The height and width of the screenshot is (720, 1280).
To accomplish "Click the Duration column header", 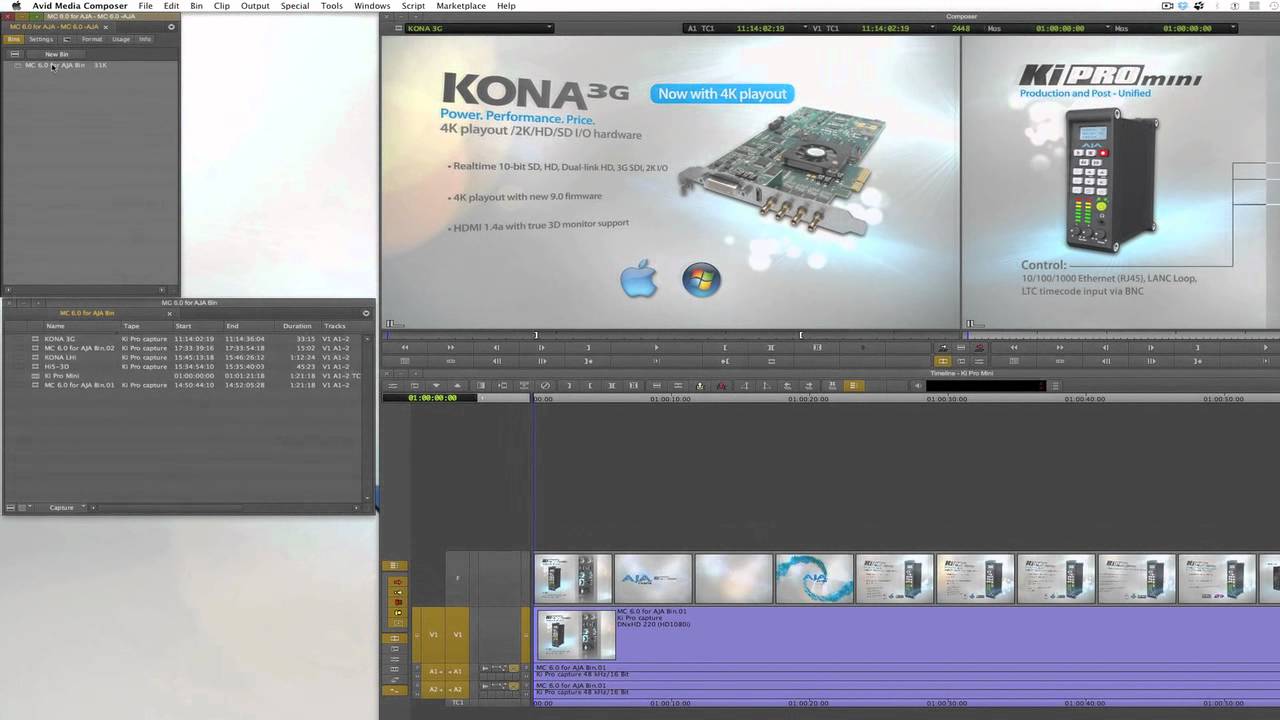I will point(297,326).
